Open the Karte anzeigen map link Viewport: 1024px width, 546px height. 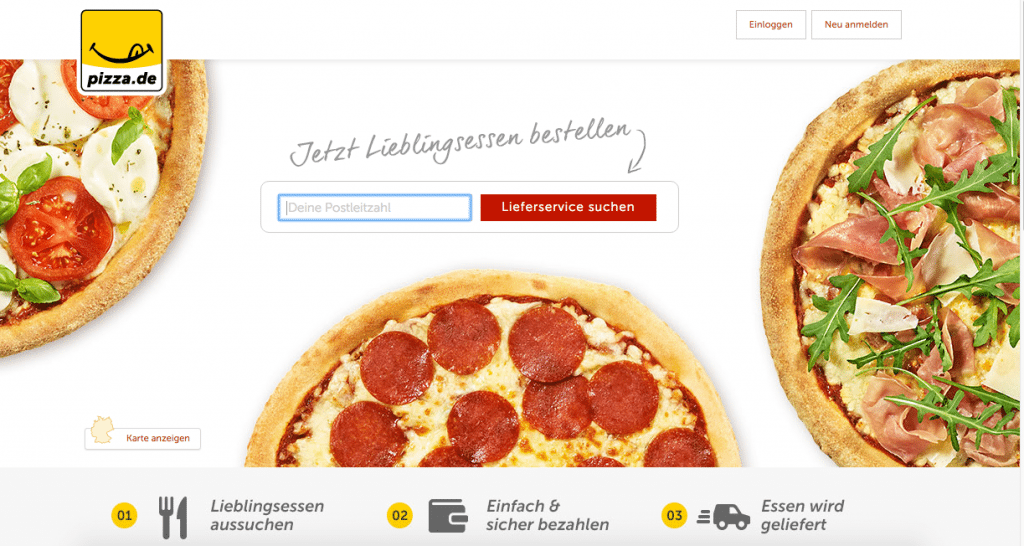(x=157, y=438)
